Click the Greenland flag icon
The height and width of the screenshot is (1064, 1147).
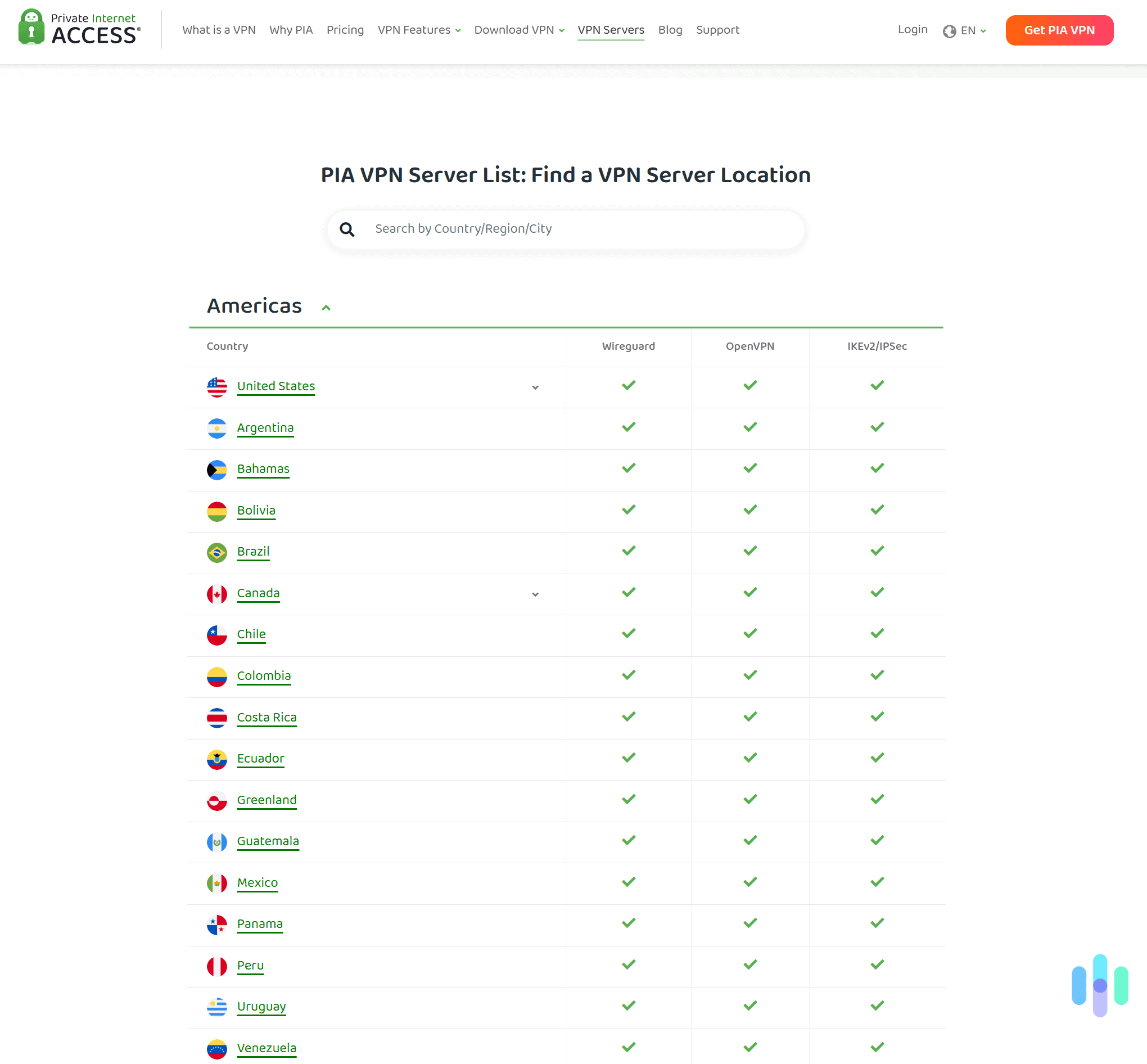(217, 800)
